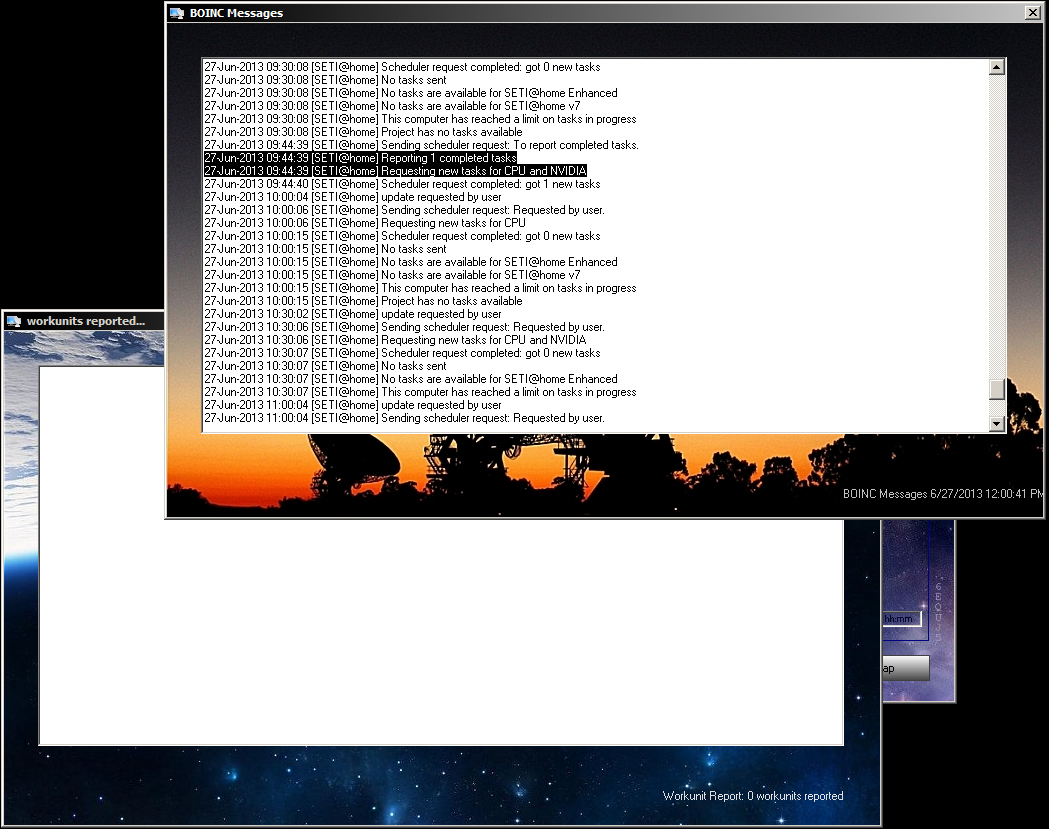Select 09:30:08 'reached a limit on tasks' line
Image resolution: width=1049 pixels, height=829 pixels.
420,119
